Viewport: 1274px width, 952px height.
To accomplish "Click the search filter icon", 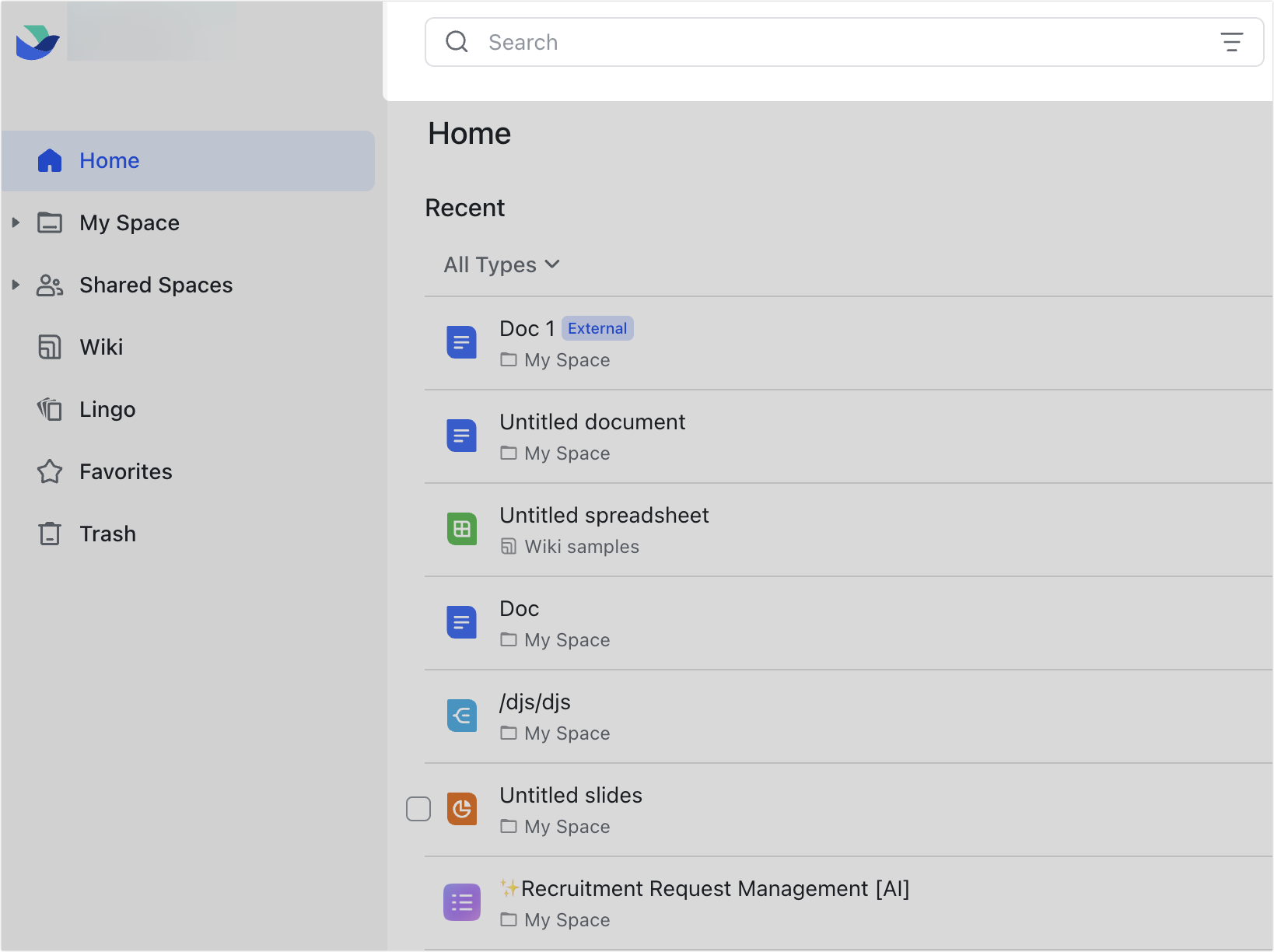I will (x=1233, y=42).
